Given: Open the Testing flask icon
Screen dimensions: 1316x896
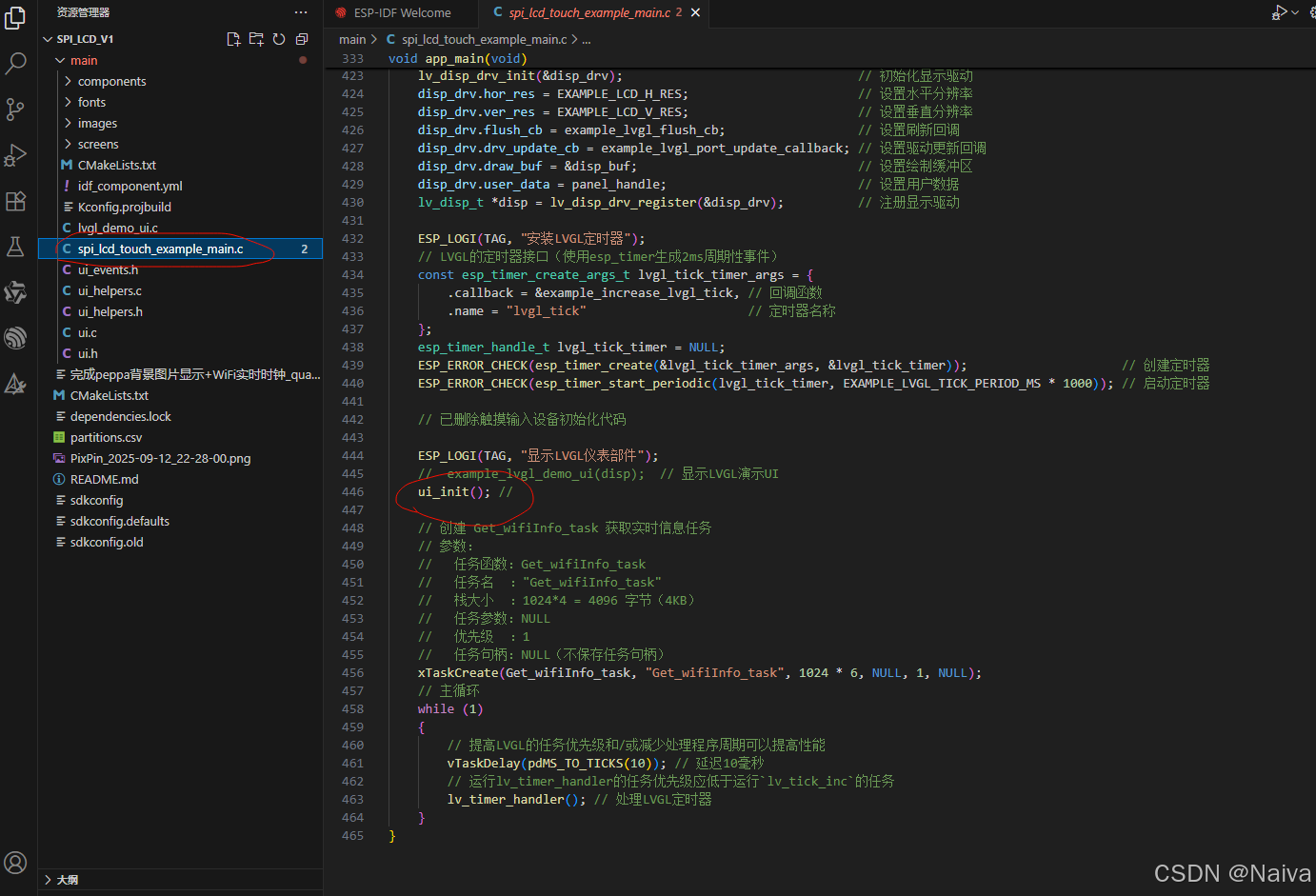Looking at the screenshot, I should click(x=15, y=247).
